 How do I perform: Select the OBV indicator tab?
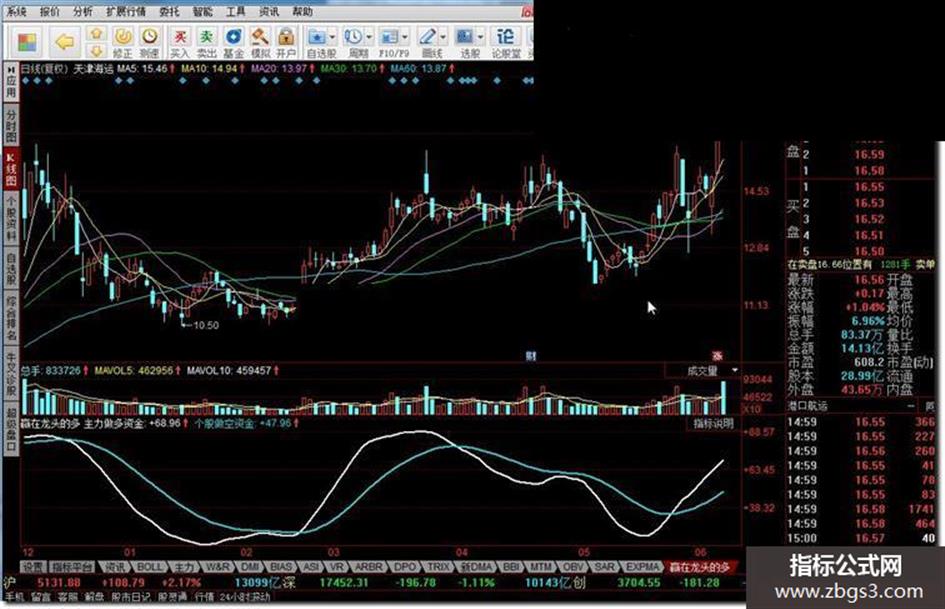click(573, 567)
